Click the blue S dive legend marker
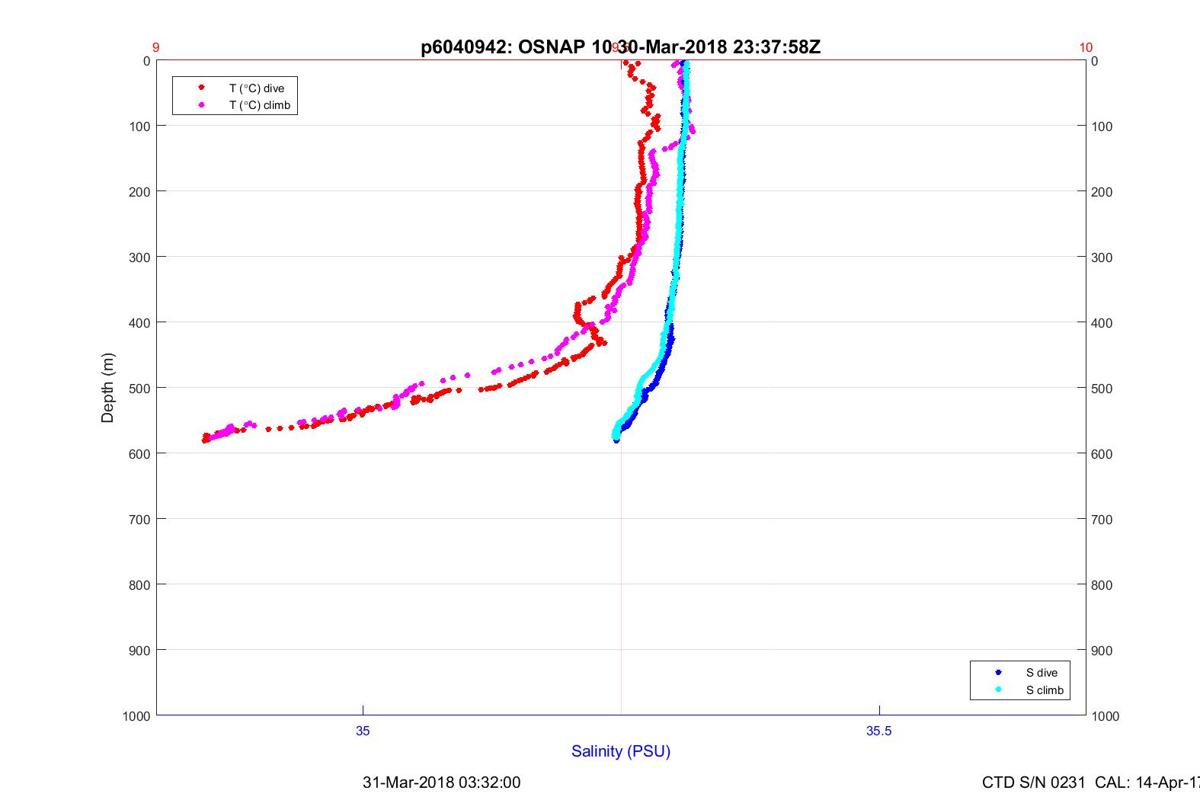 (998, 673)
